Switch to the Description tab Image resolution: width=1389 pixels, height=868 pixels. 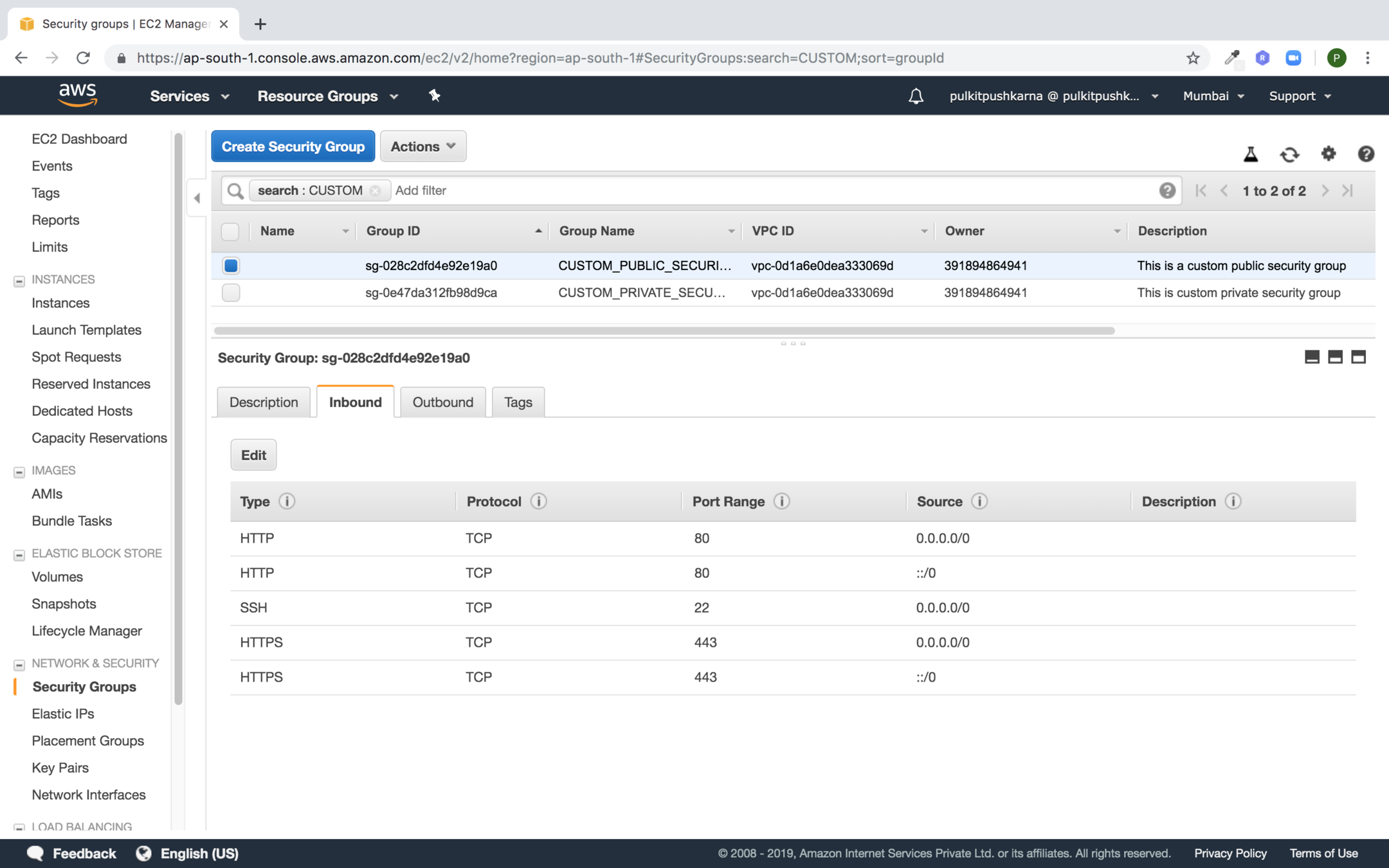pos(264,402)
